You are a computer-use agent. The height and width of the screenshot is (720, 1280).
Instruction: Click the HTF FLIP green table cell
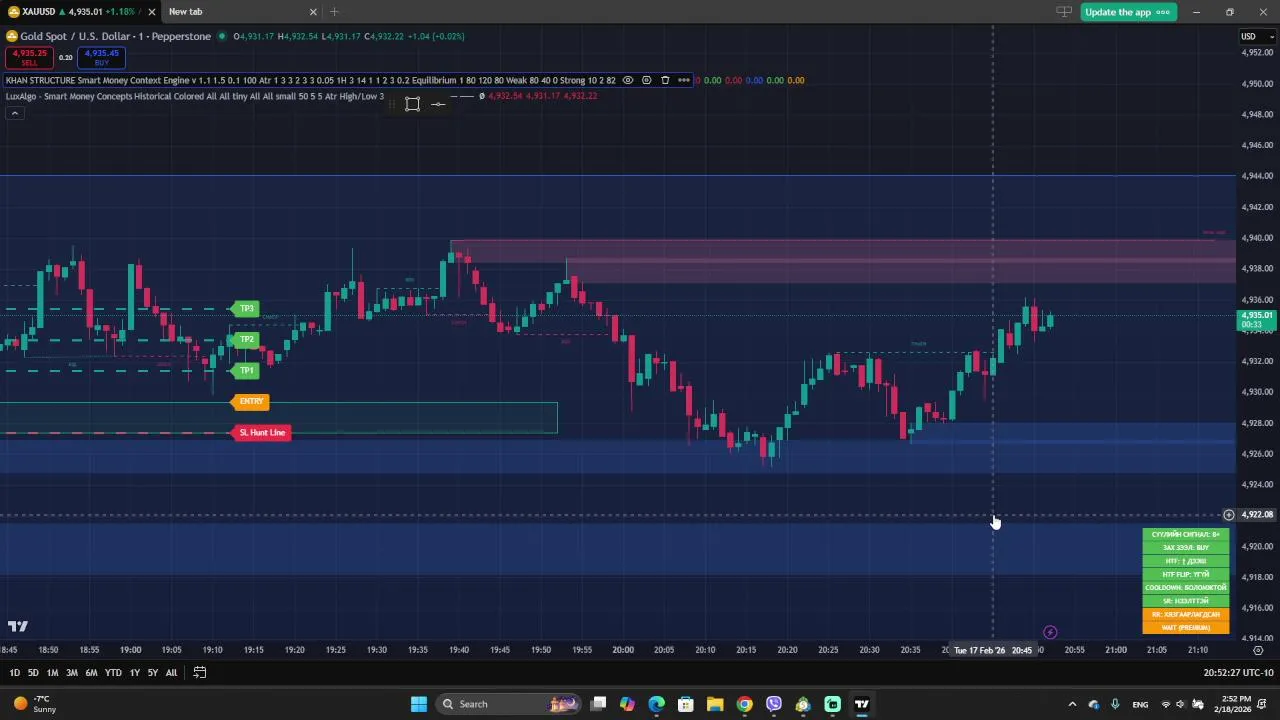(1186, 575)
